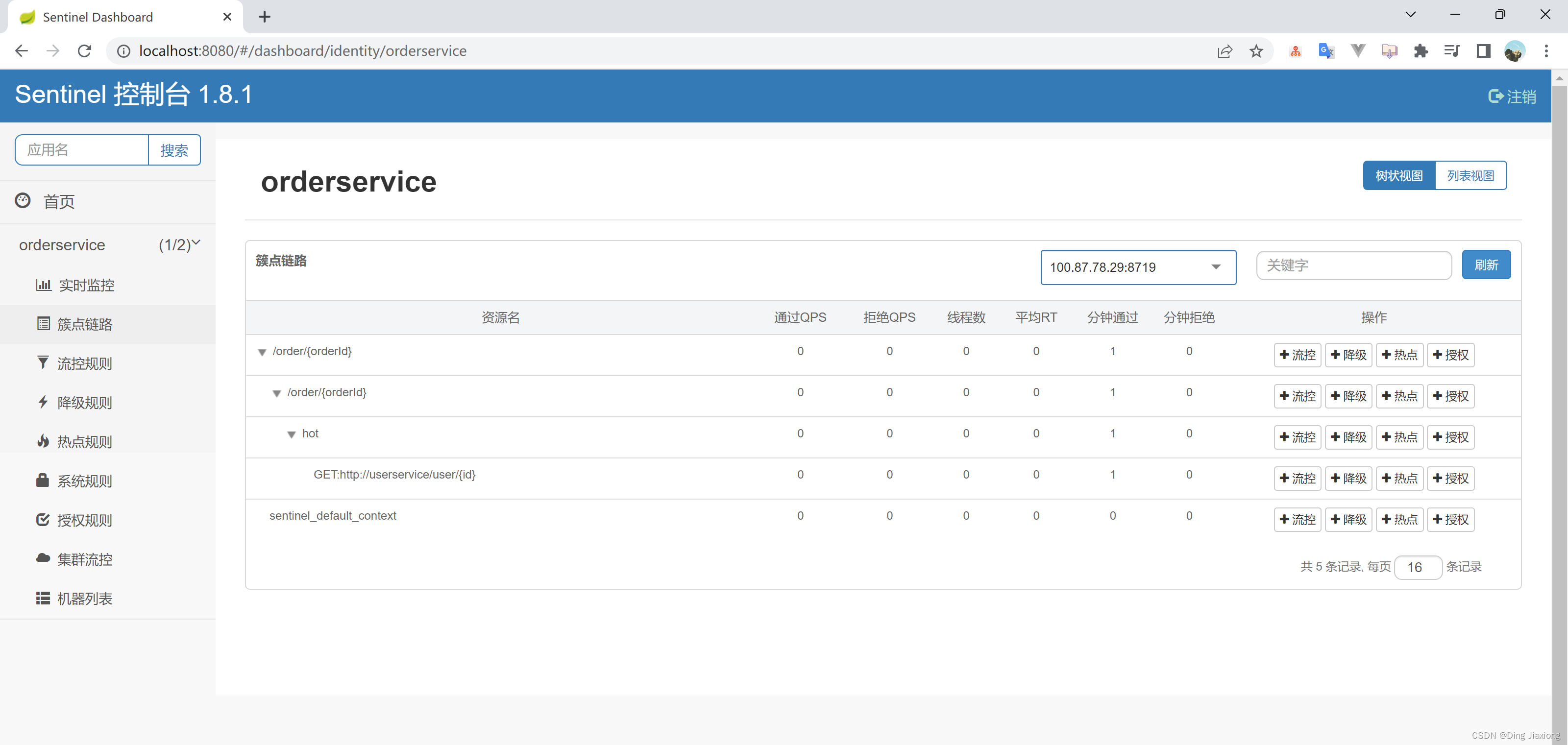Click the browser back arrow
This screenshot has width=1568, height=745.
[x=21, y=51]
